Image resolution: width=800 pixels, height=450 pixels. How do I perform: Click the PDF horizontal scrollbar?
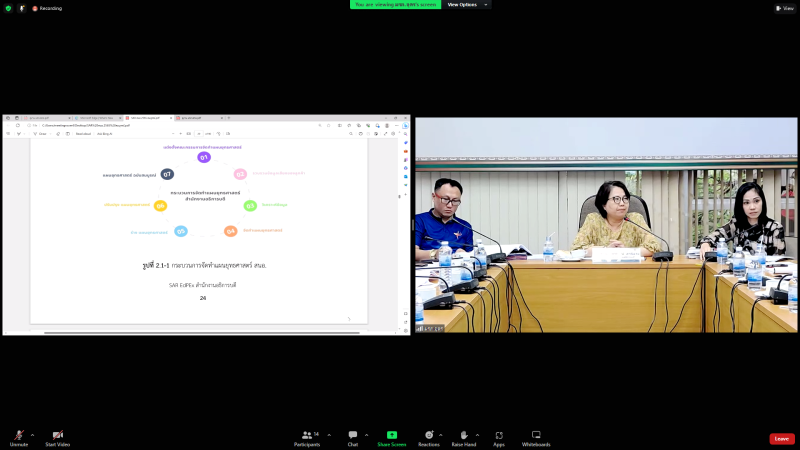[200, 332]
